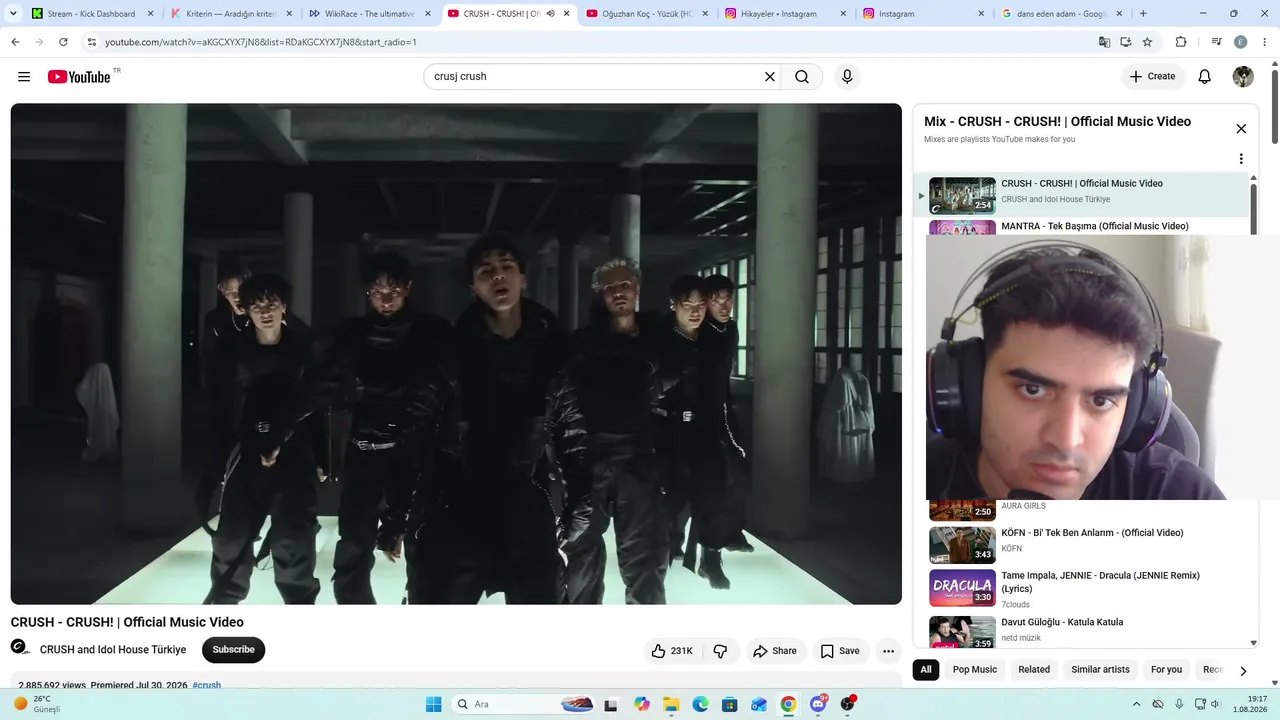Open a new browser tab
Viewport: 1280px width, 720px height.
[1143, 14]
